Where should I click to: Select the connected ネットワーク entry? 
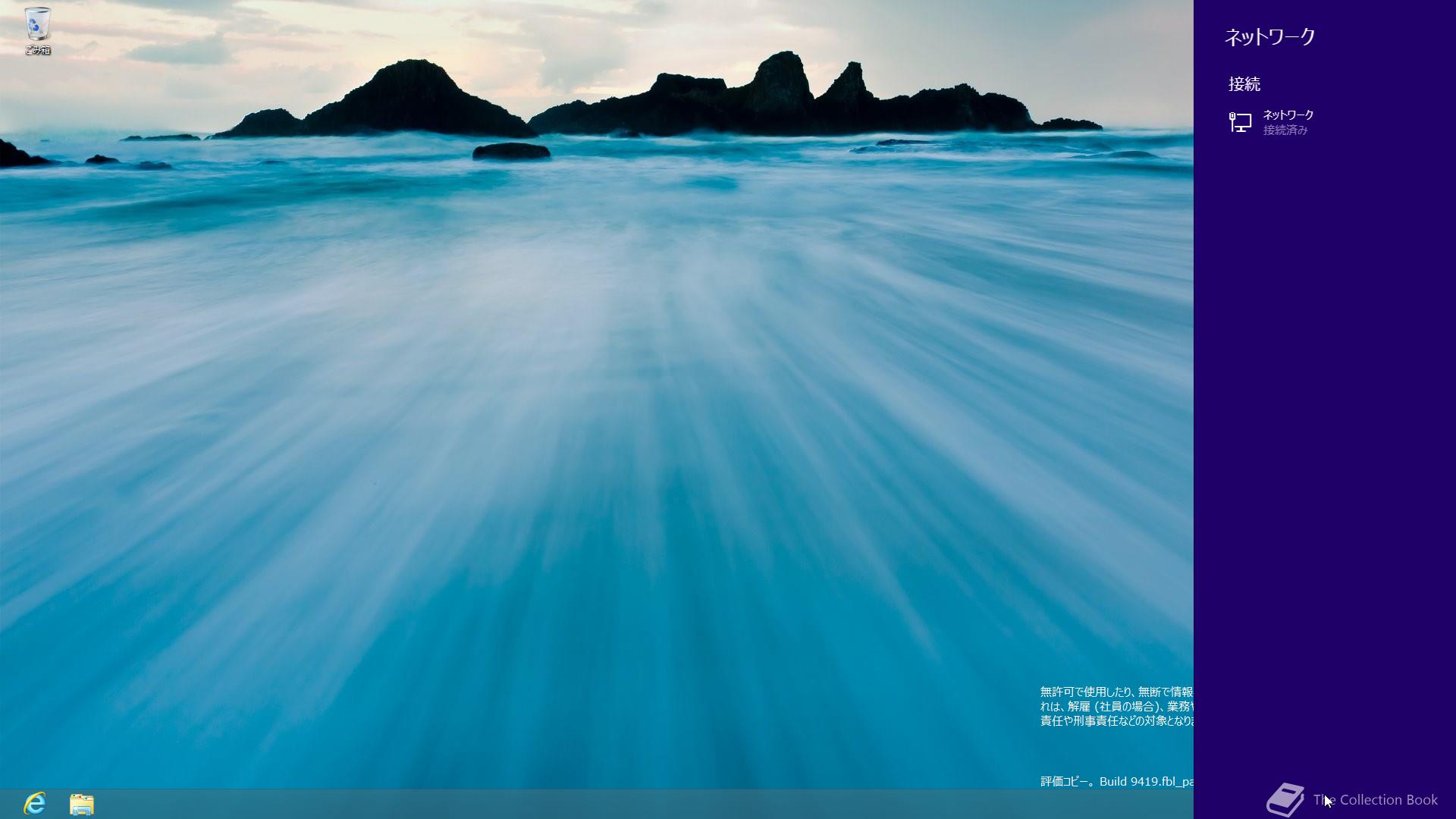(1325, 122)
